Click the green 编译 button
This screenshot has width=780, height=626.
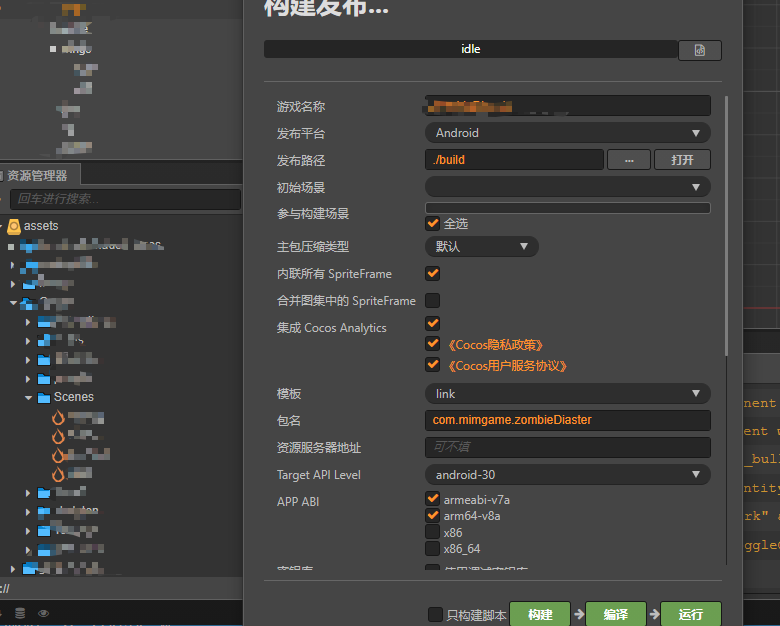click(x=616, y=615)
